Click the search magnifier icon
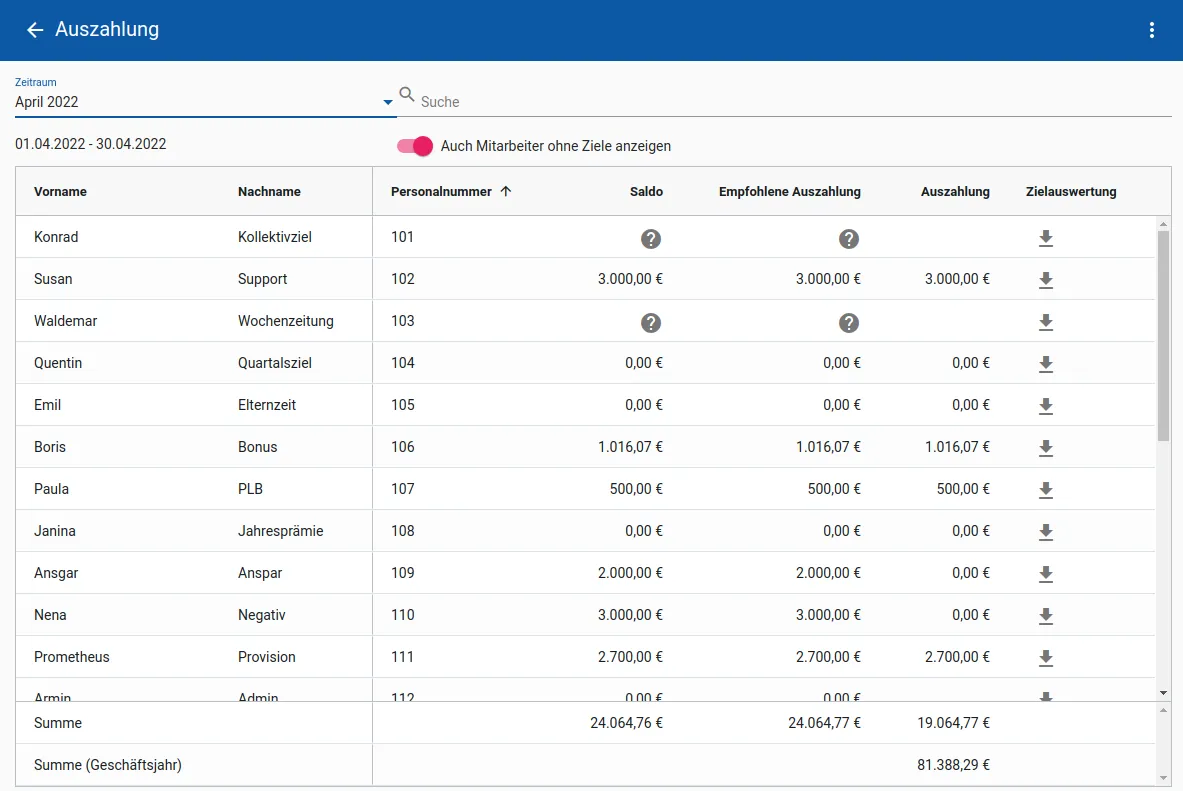1183x791 pixels. (x=407, y=95)
